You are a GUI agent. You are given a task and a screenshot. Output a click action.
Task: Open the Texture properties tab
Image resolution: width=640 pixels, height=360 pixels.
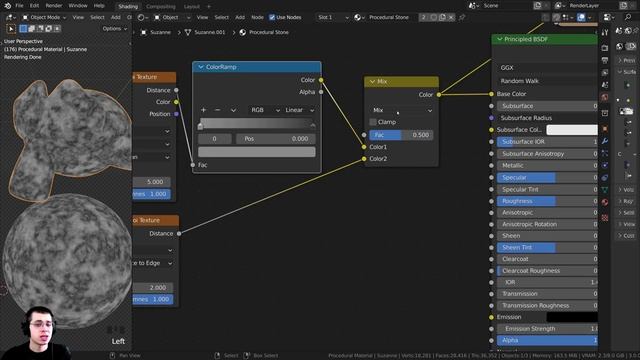tap(605, 218)
